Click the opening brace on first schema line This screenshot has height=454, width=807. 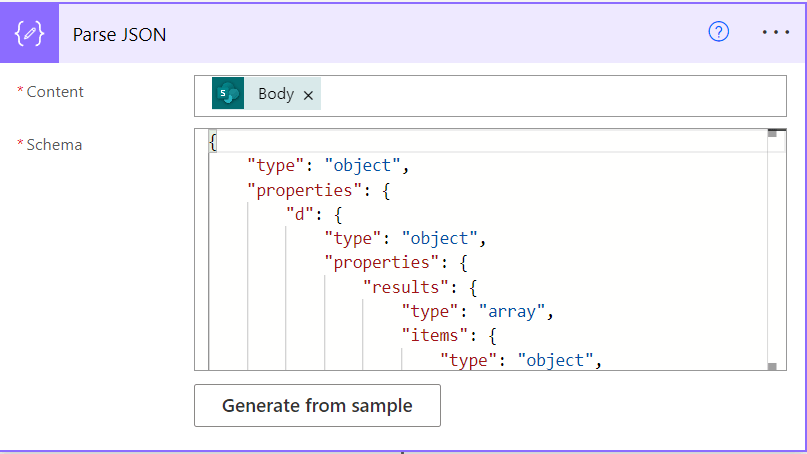pyautogui.click(x=213, y=142)
